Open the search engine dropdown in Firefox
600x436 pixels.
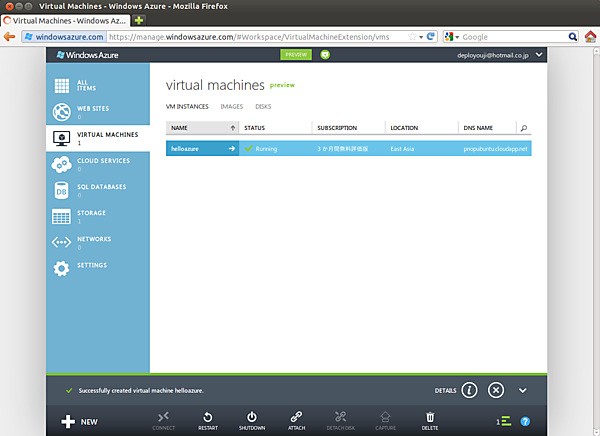454,36
